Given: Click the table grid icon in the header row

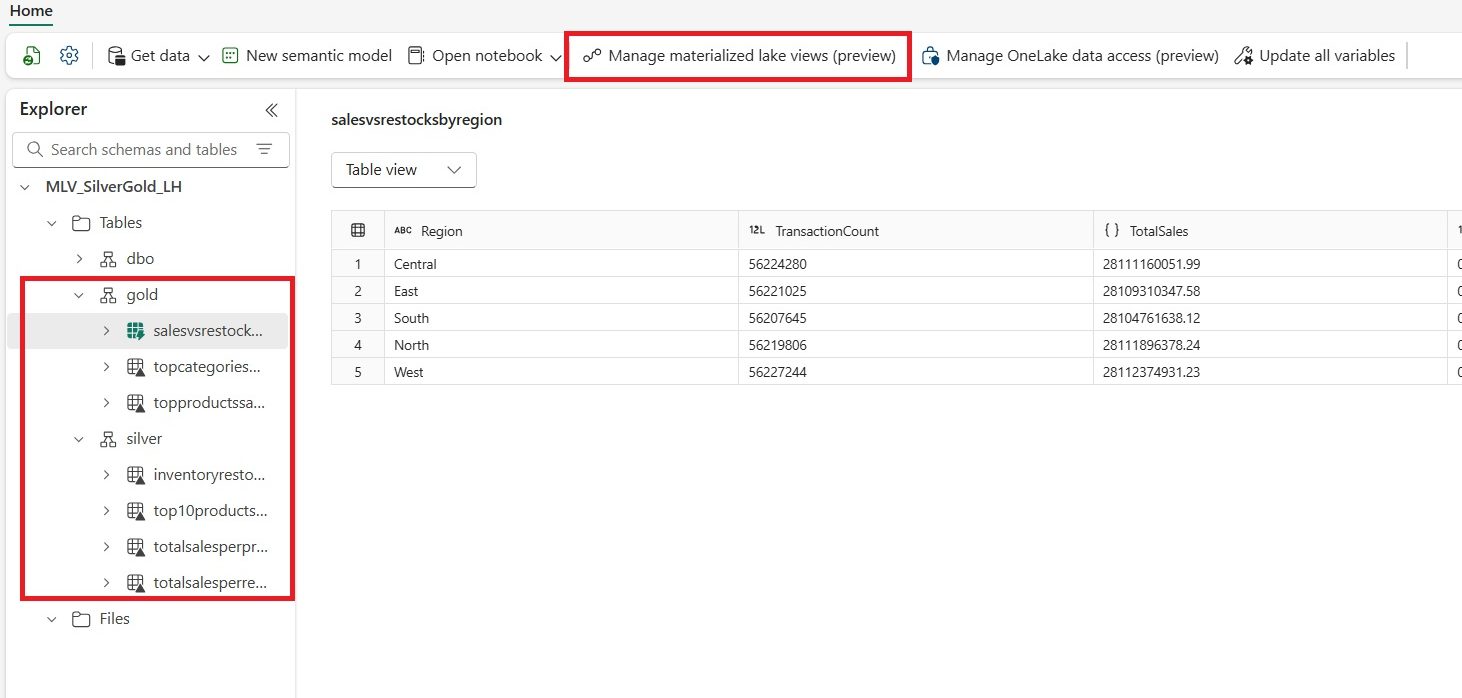Looking at the screenshot, I should point(357,229).
